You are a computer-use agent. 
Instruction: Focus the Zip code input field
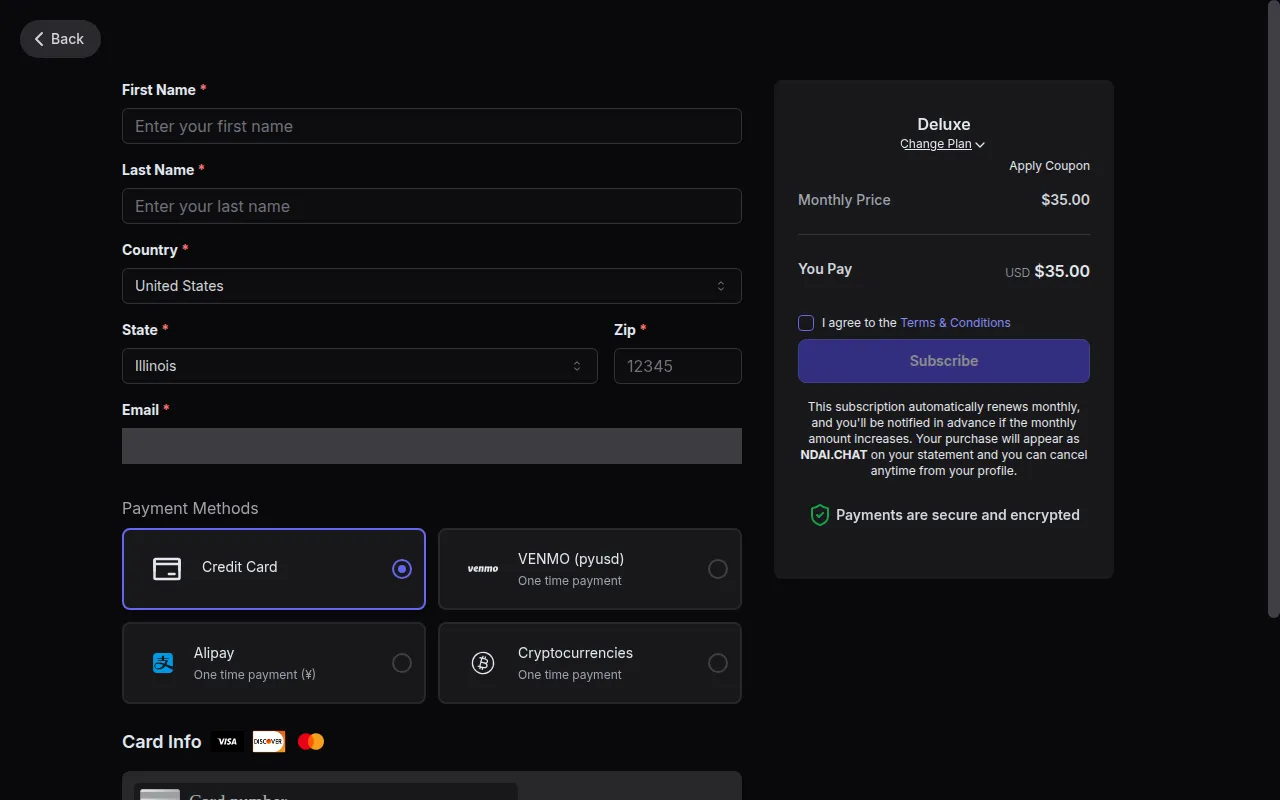[x=678, y=366]
